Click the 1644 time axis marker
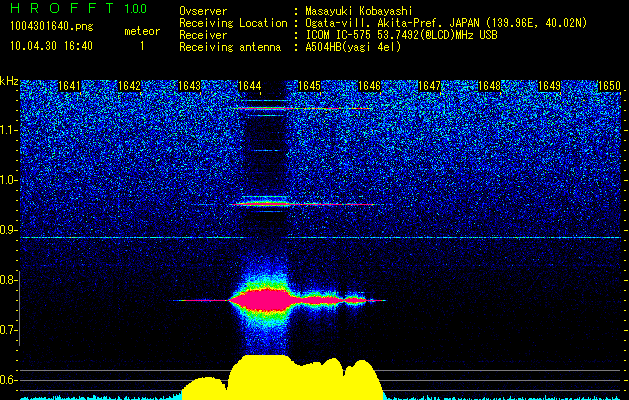This screenshot has width=629, height=400. click(250, 86)
